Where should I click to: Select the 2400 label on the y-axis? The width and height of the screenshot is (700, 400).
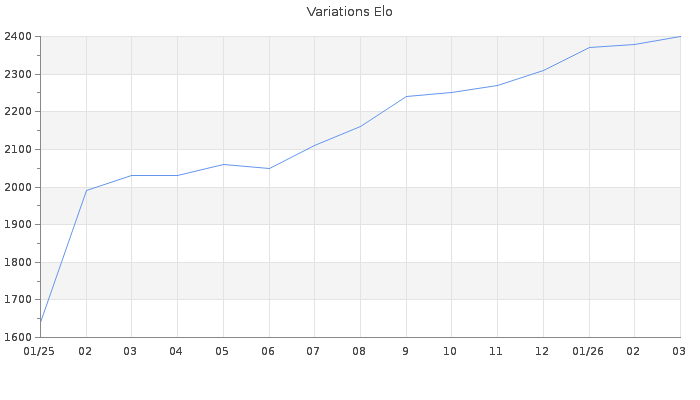point(17,37)
